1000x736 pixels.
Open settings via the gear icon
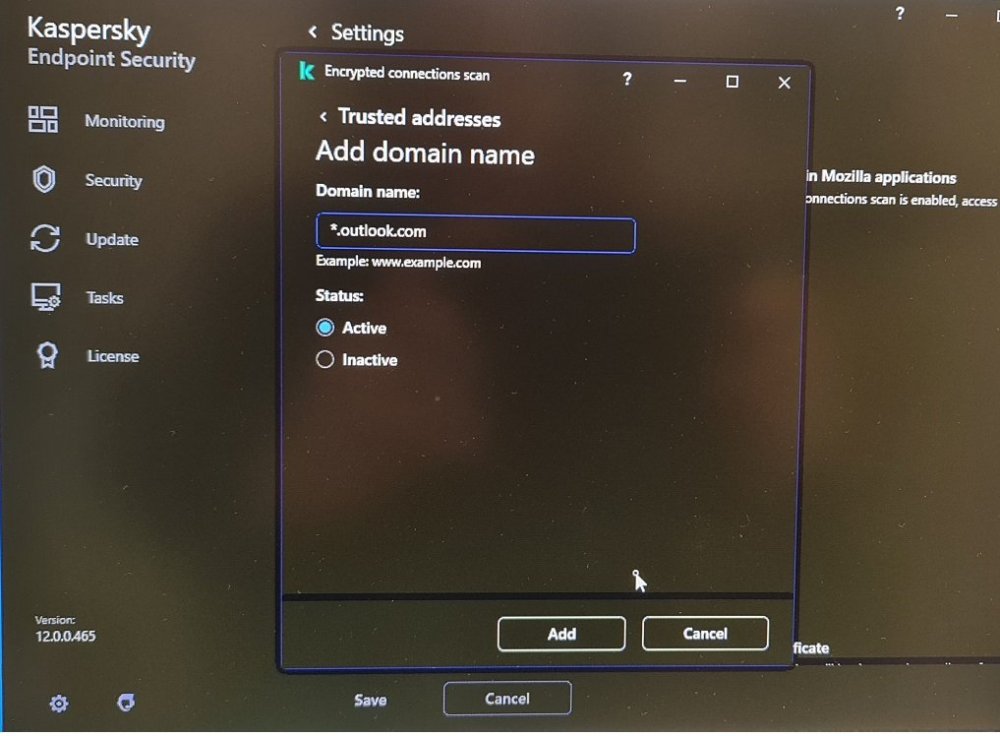coord(59,703)
